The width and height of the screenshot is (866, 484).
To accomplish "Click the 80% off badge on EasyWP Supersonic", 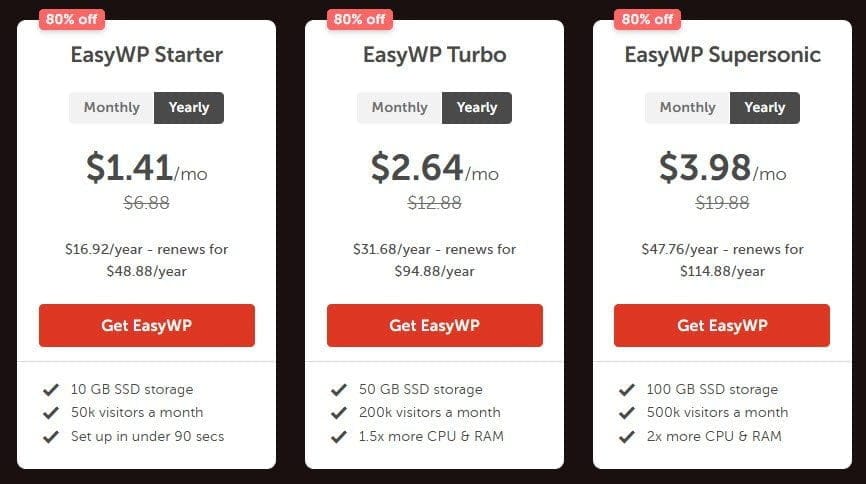I will click(x=649, y=19).
